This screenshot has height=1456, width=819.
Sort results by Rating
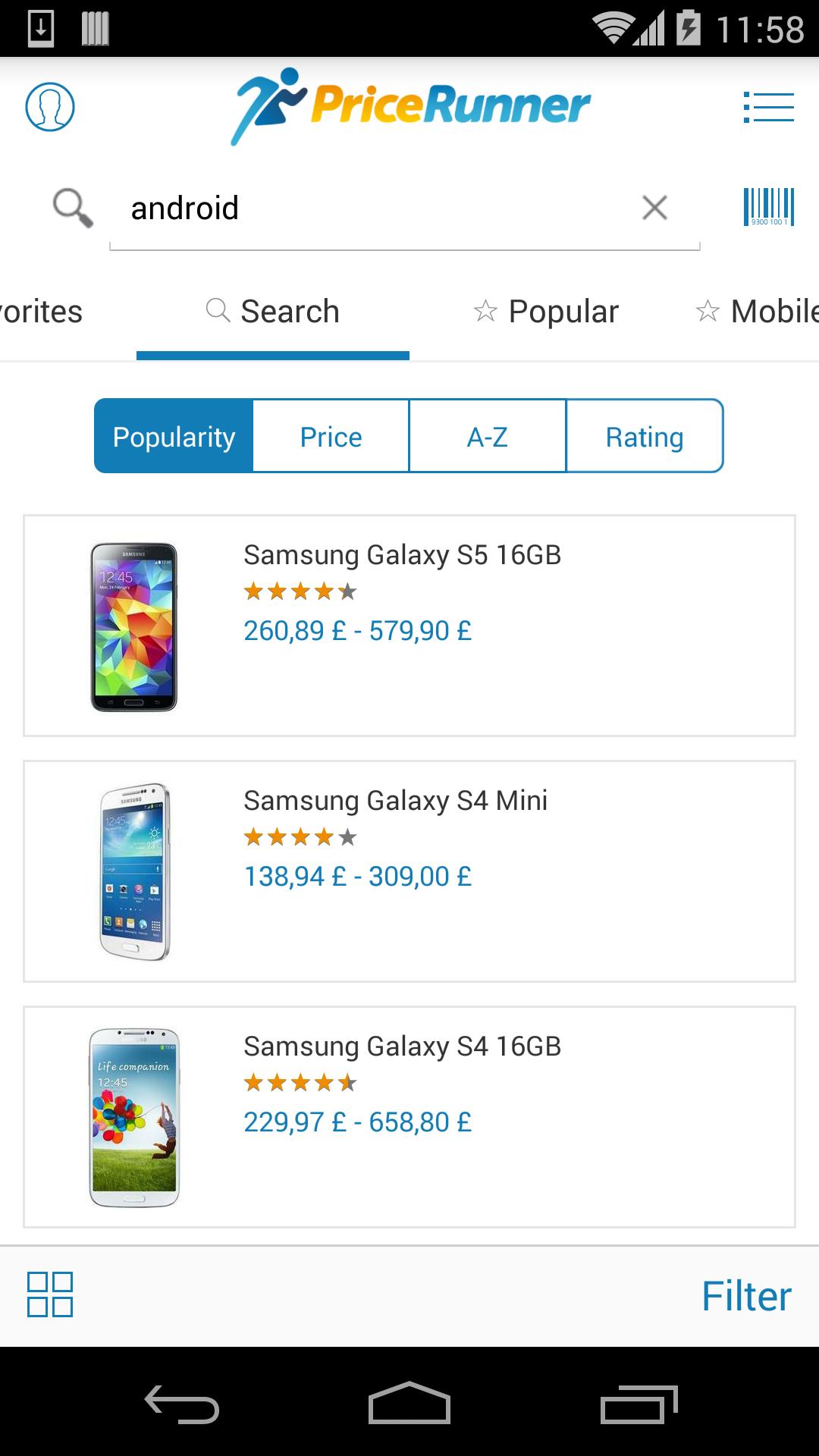[645, 437]
